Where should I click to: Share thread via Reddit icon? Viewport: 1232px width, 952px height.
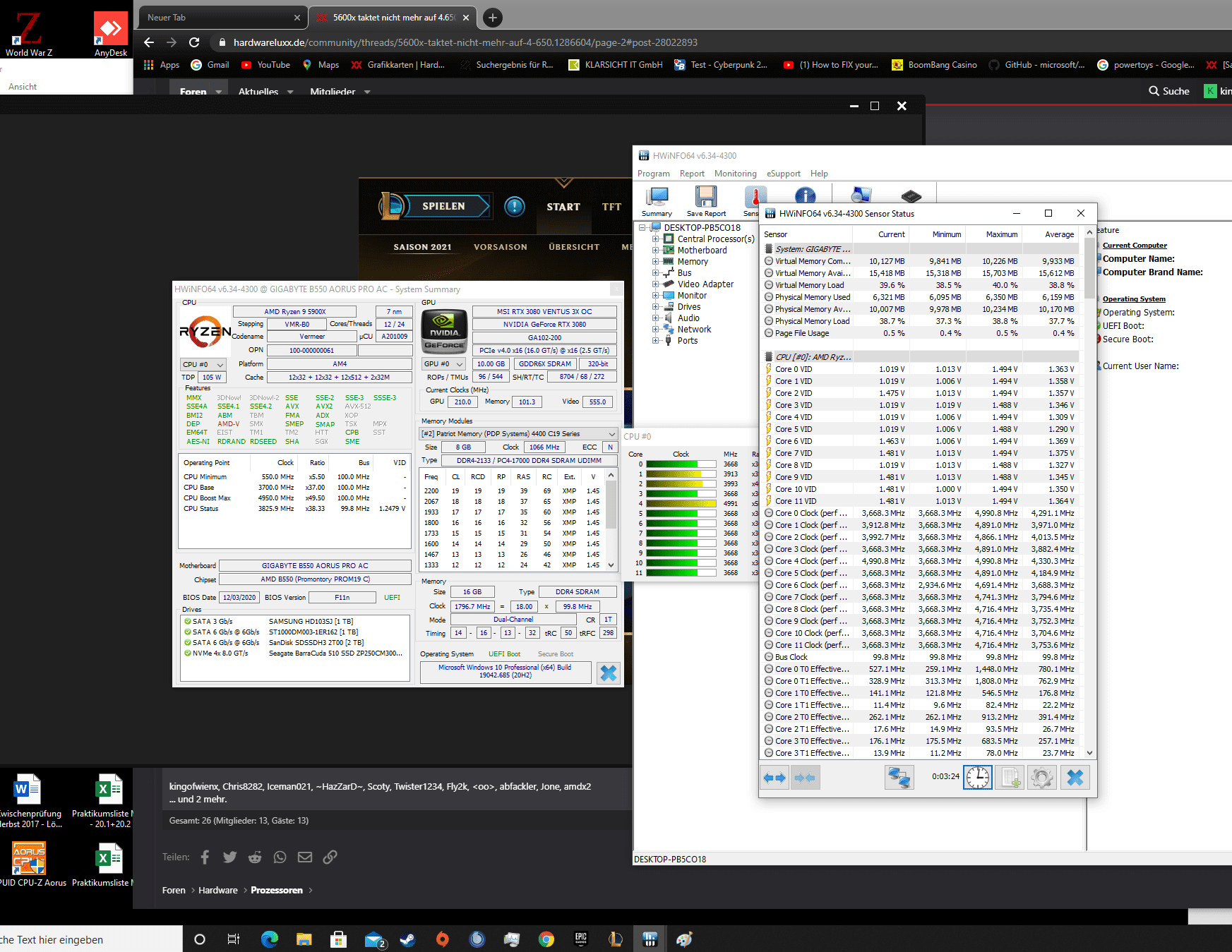click(255, 857)
